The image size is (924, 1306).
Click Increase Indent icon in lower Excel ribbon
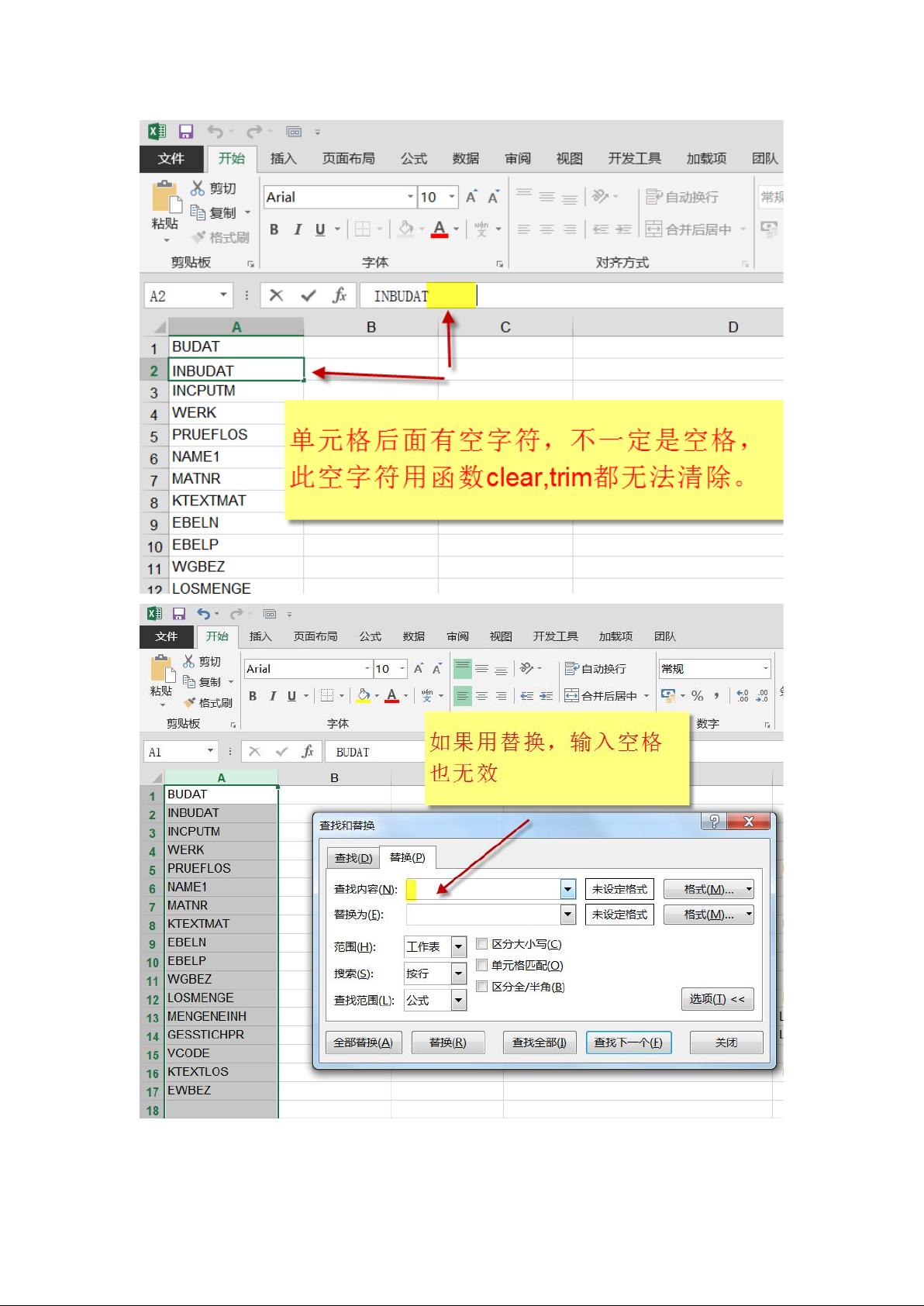point(546,696)
